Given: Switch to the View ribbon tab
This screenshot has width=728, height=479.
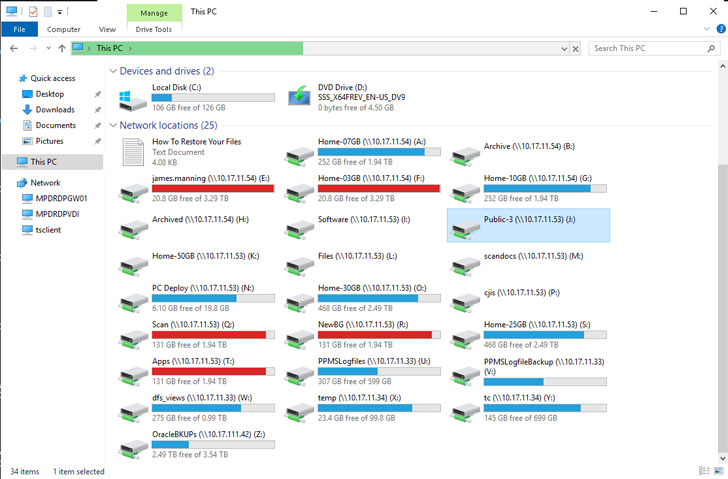Looking at the screenshot, I should 106,30.
